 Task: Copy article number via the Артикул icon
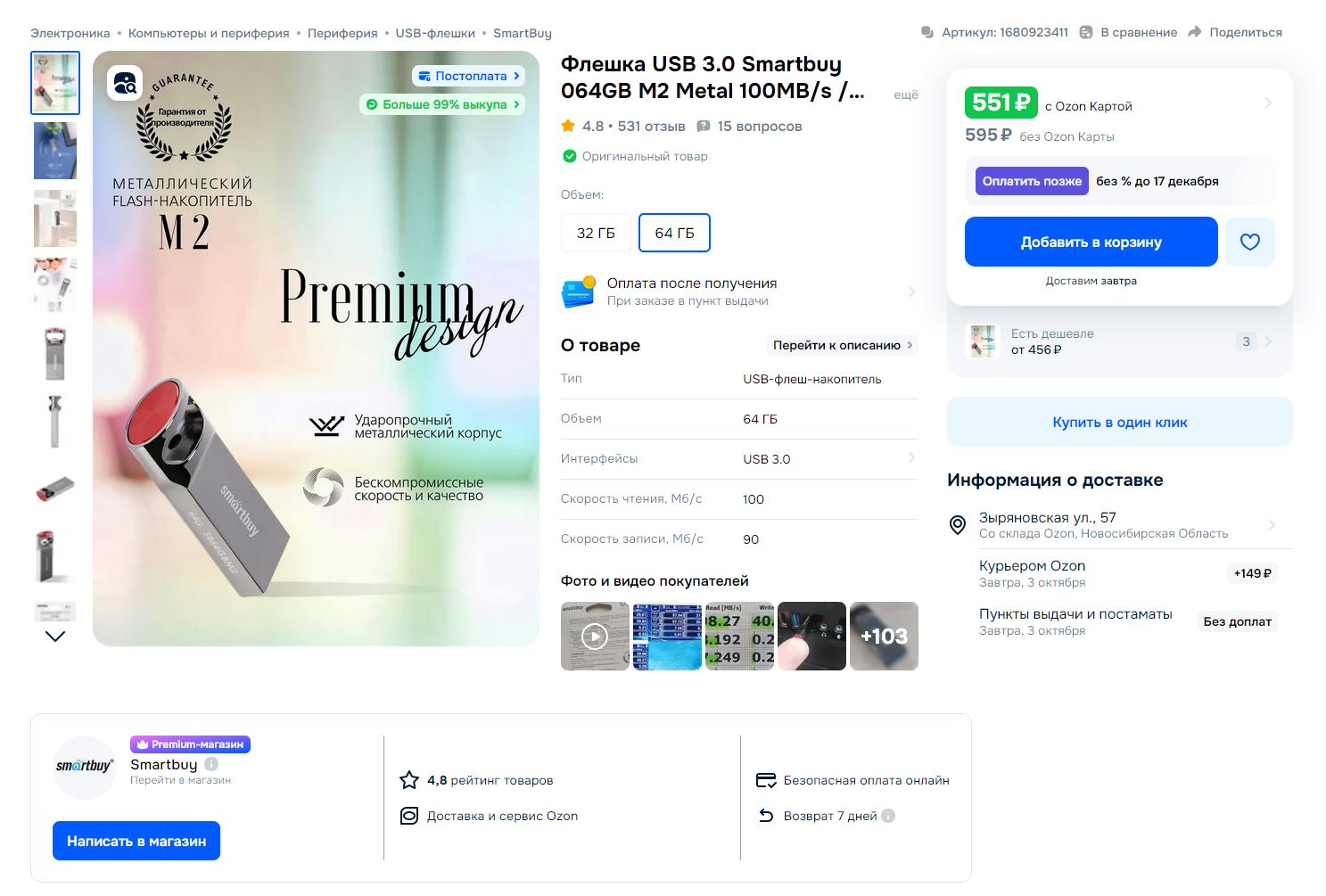coord(927,32)
